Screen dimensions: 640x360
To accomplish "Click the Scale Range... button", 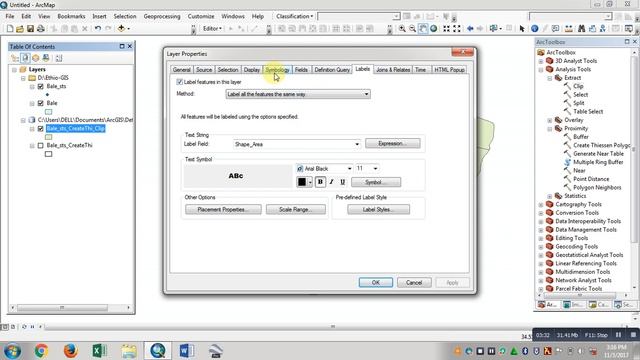I will (296, 209).
